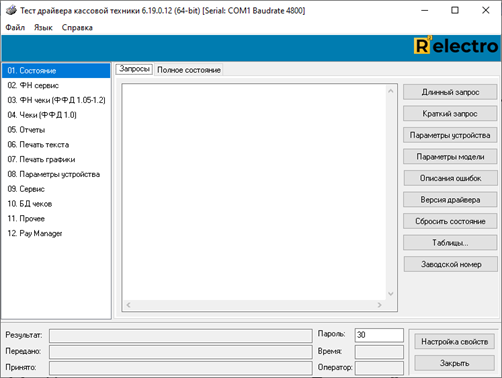Click the Принято field
The width and height of the screenshot is (502, 378).
(181, 368)
